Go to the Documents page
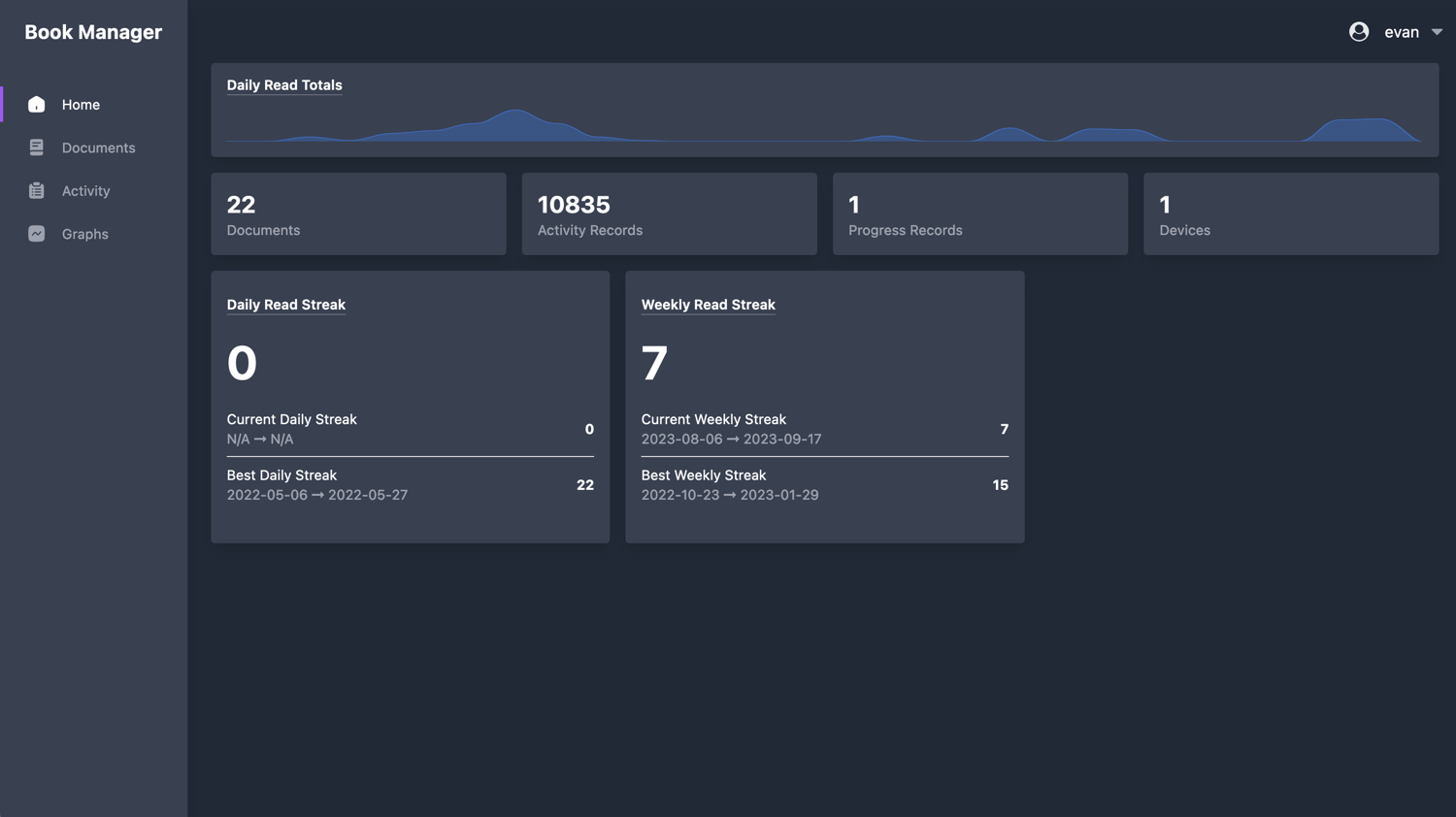 [98, 147]
